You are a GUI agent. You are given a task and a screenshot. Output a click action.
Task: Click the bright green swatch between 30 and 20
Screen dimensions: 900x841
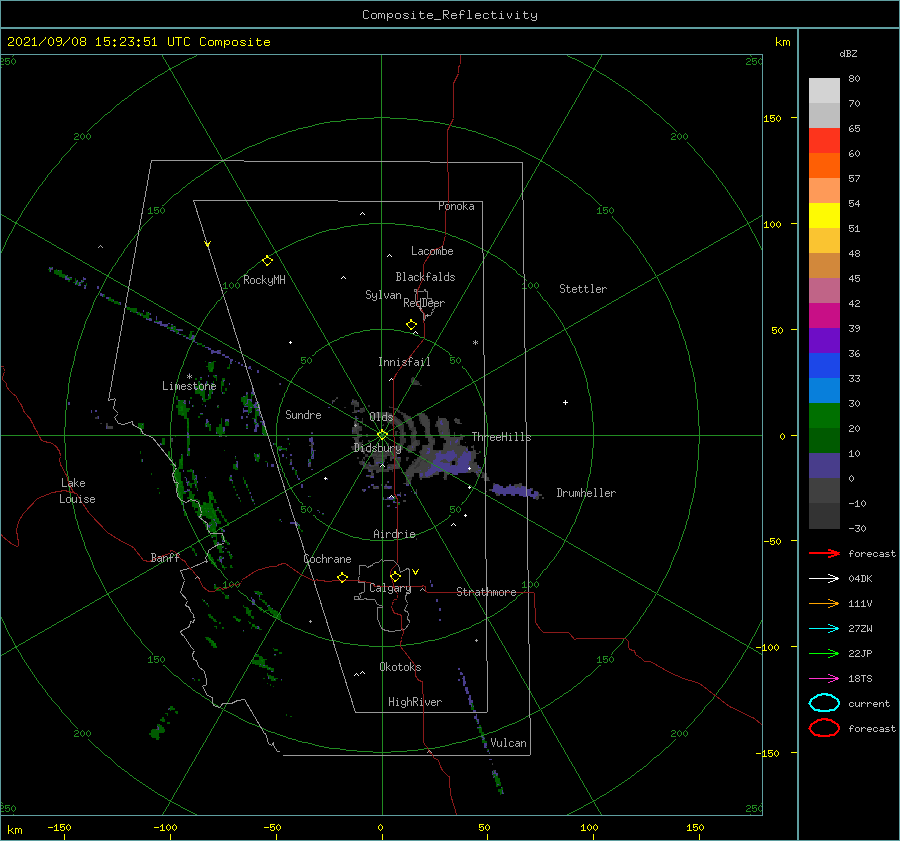(824, 416)
